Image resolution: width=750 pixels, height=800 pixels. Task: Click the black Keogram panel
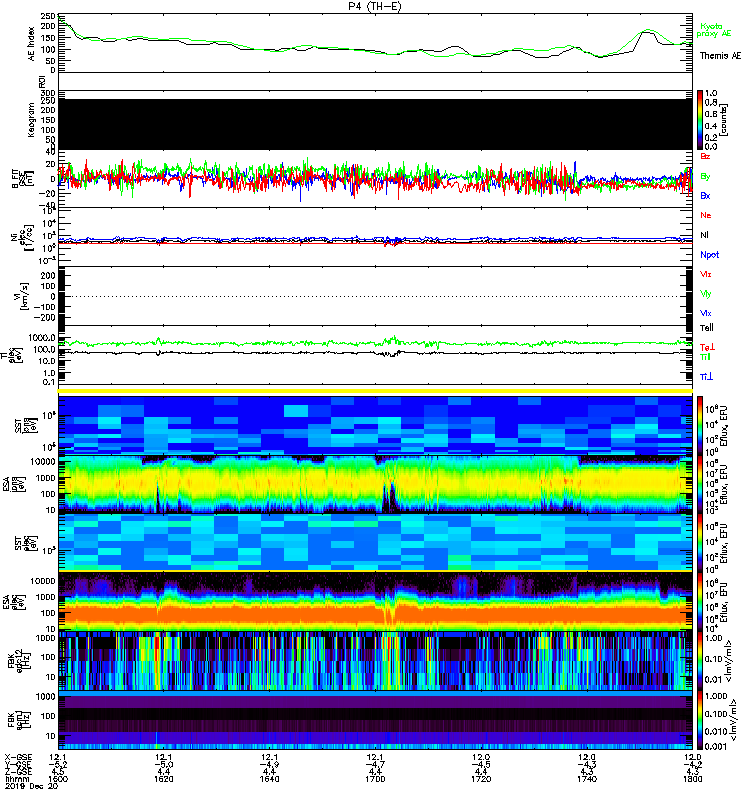375,124
